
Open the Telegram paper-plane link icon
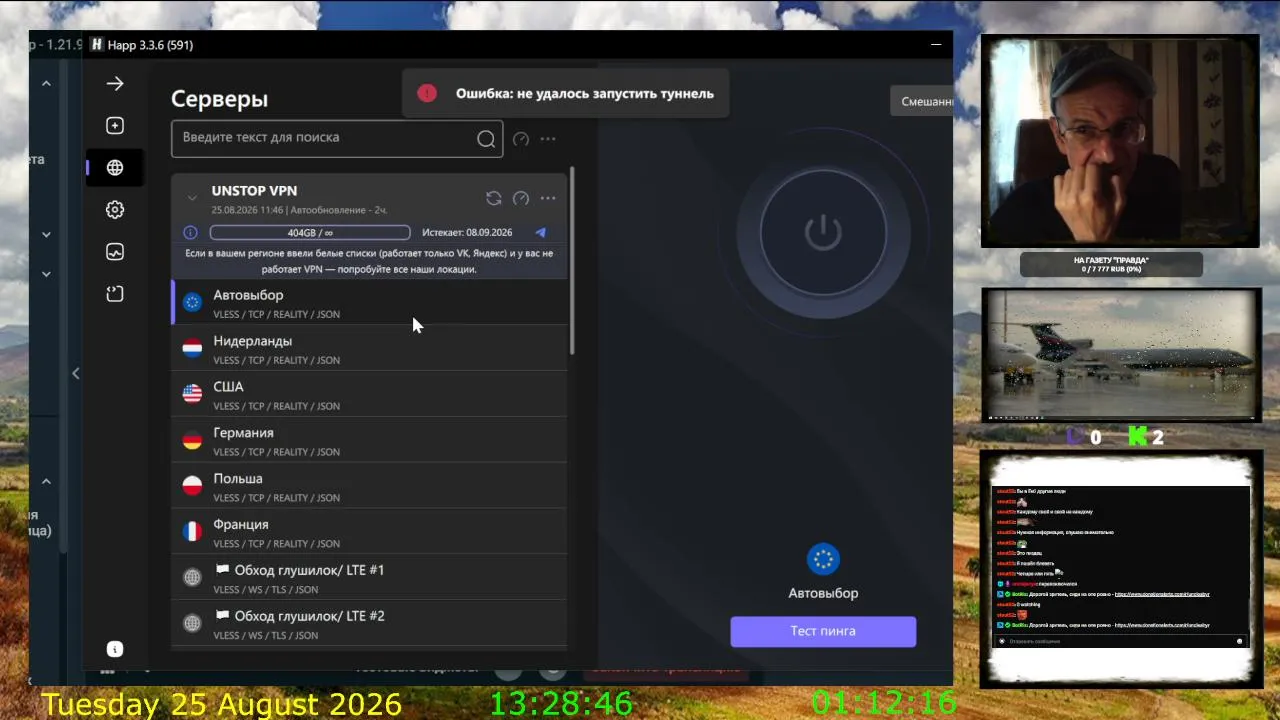(540, 232)
